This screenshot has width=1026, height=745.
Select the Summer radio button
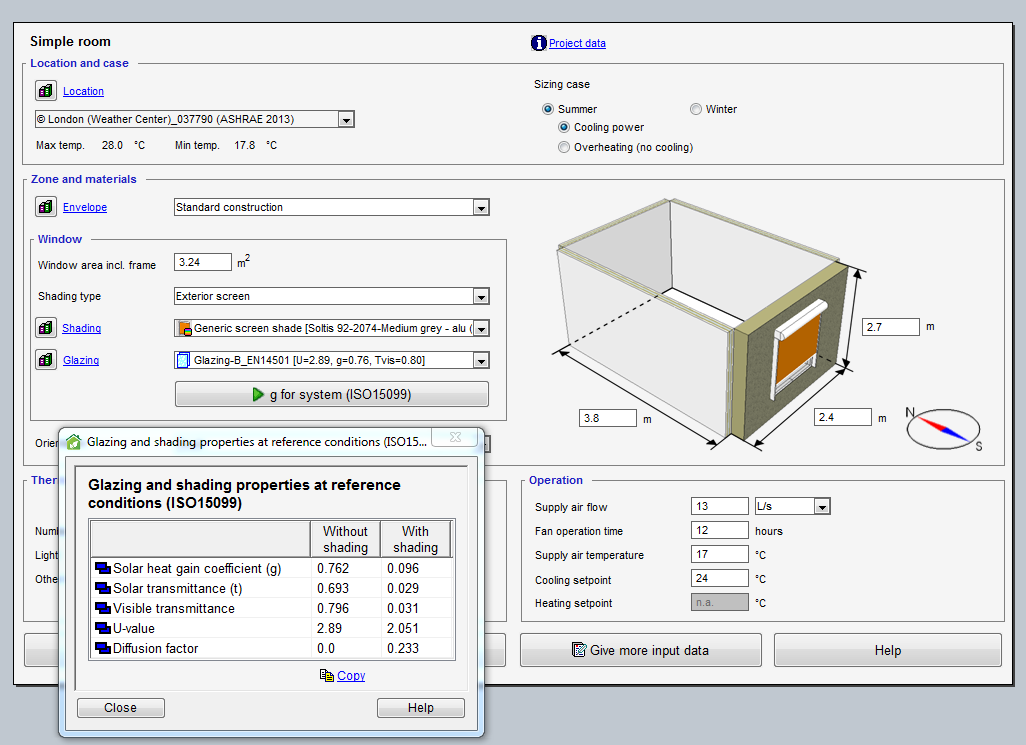(547, 108)
